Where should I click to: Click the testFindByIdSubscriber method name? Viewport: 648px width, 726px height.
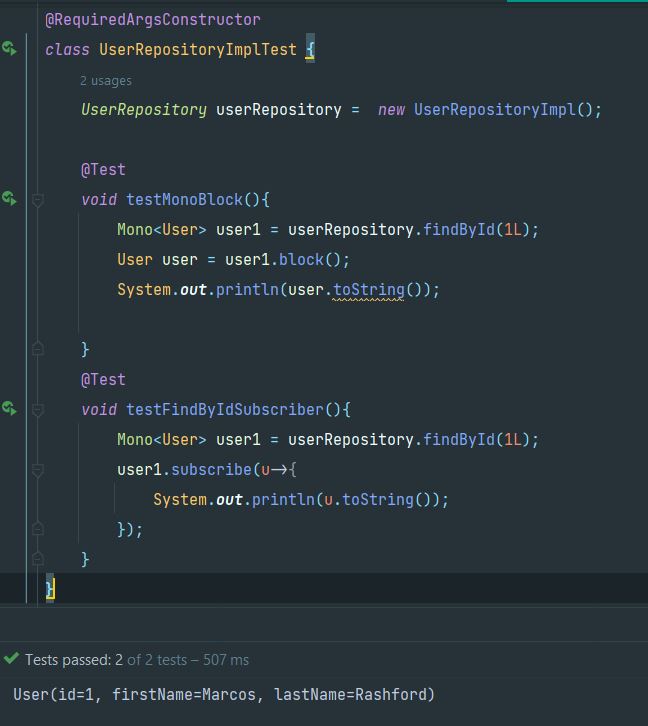[x=225, y=410]
